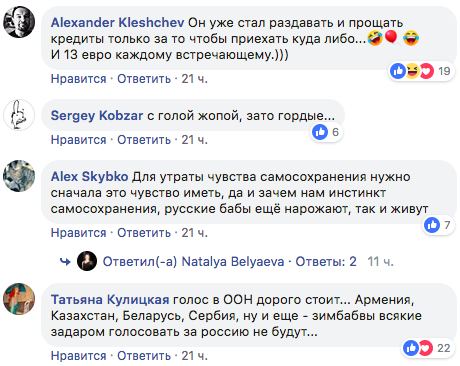Open the 21 ч. timestamp on Kobzar's comment
Viewport: 460px width, 366px height.
tap(195, 140)
